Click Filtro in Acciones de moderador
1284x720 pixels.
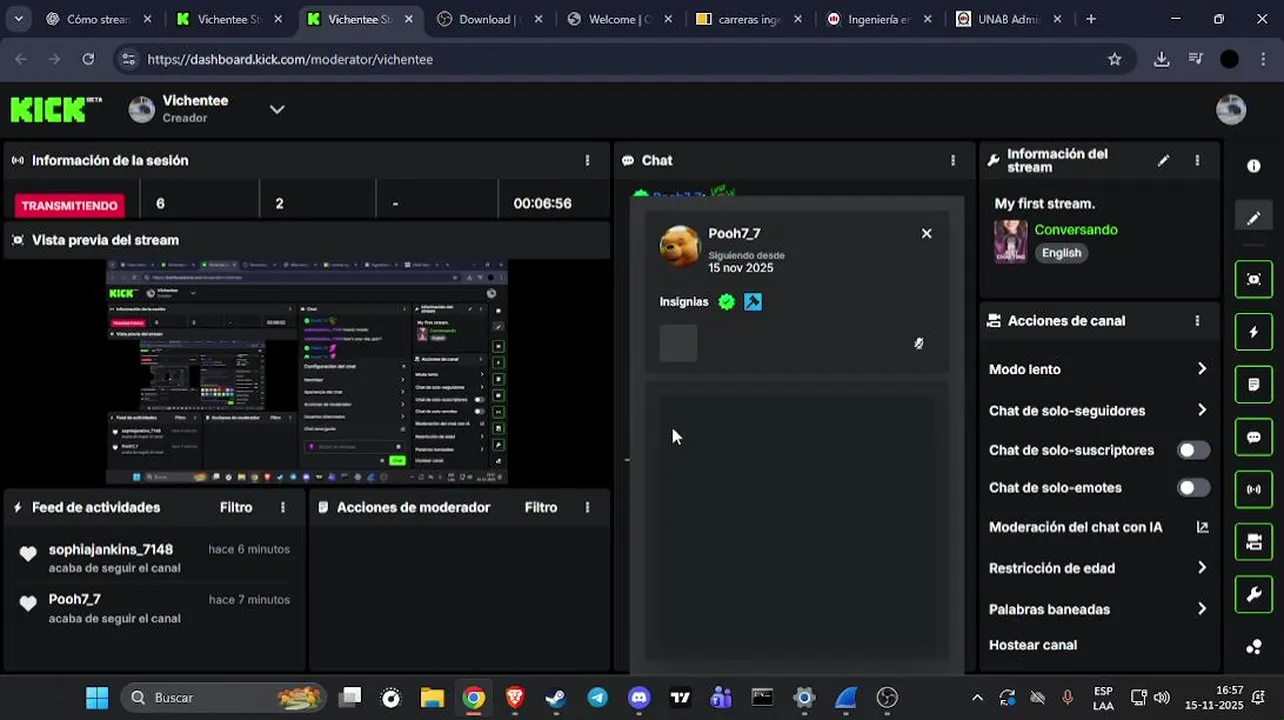click(x=541, y=507)
